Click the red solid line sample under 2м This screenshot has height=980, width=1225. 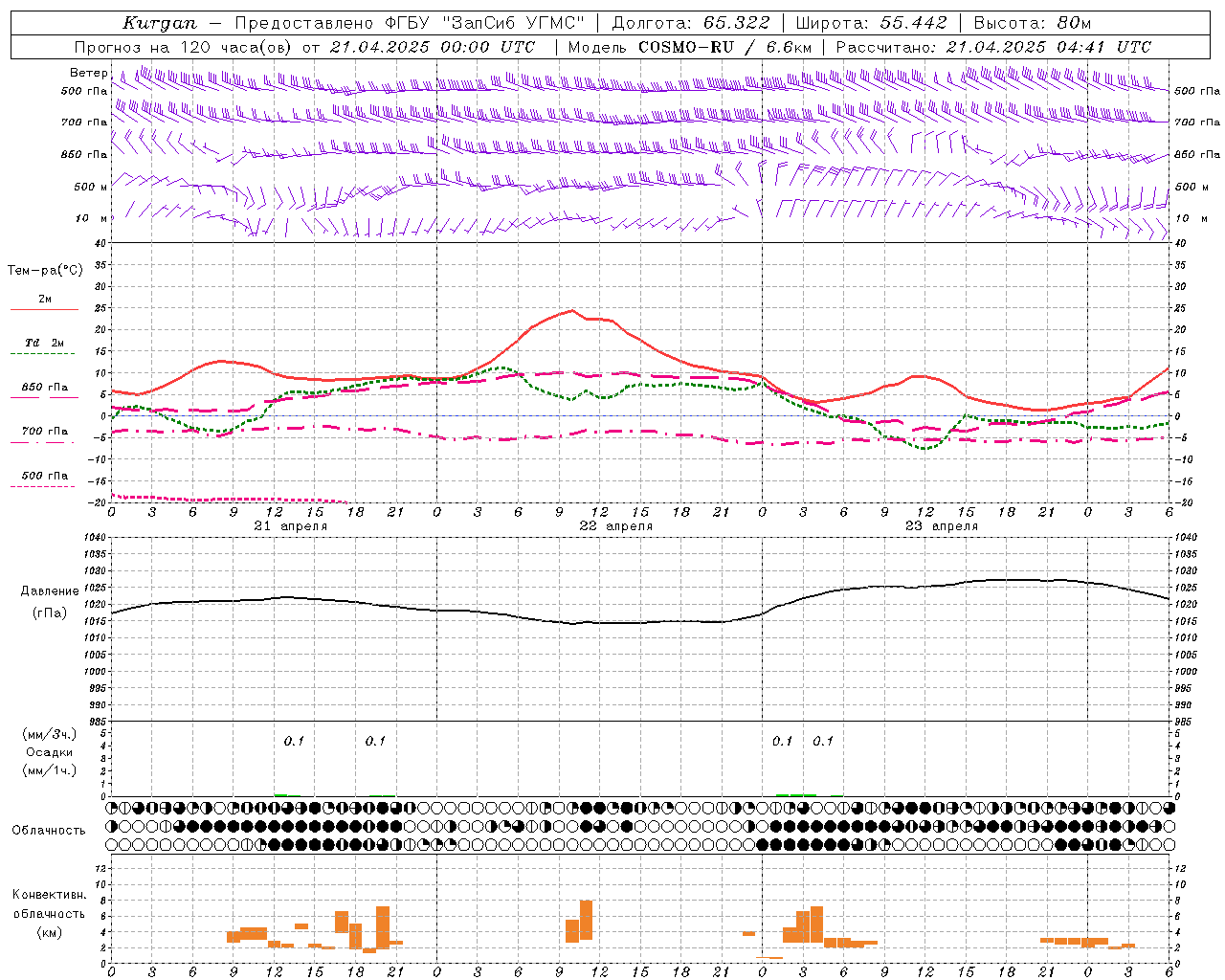44,310
